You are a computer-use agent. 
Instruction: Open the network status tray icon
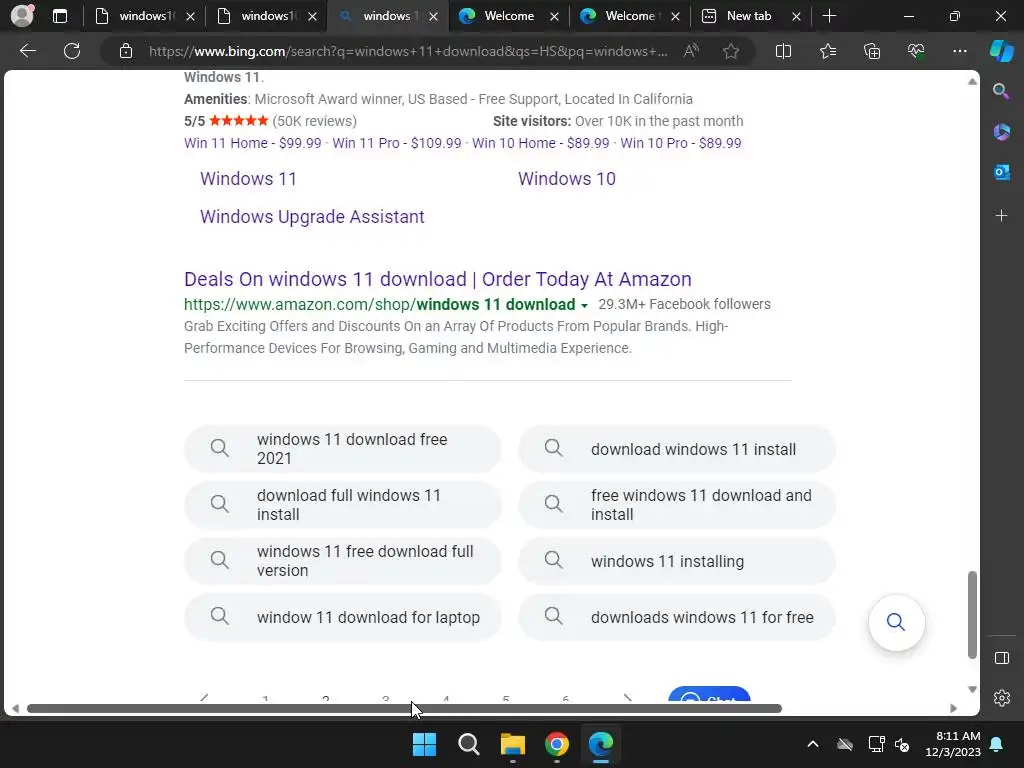(x=876, y=744)
